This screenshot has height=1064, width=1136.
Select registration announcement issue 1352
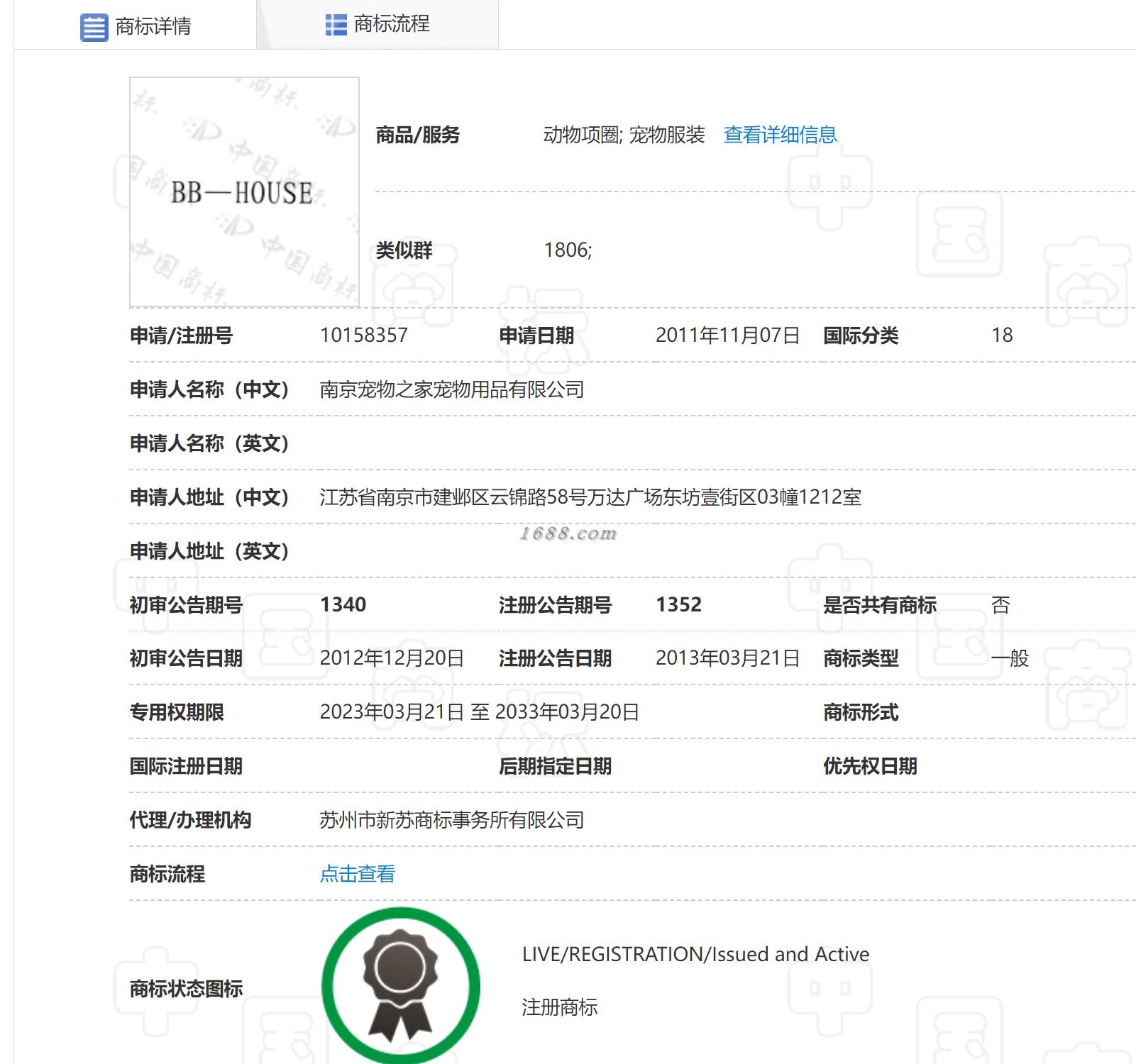(x=678, y=604)
